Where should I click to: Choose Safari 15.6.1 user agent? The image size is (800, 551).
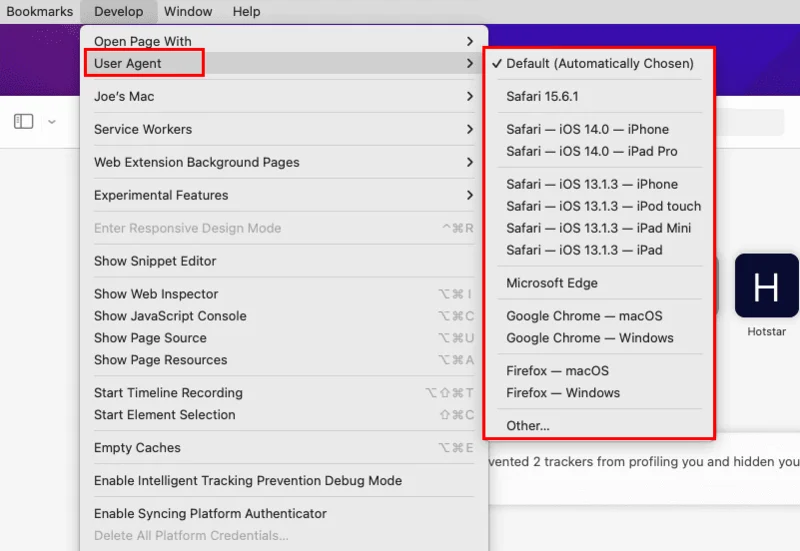542,96
